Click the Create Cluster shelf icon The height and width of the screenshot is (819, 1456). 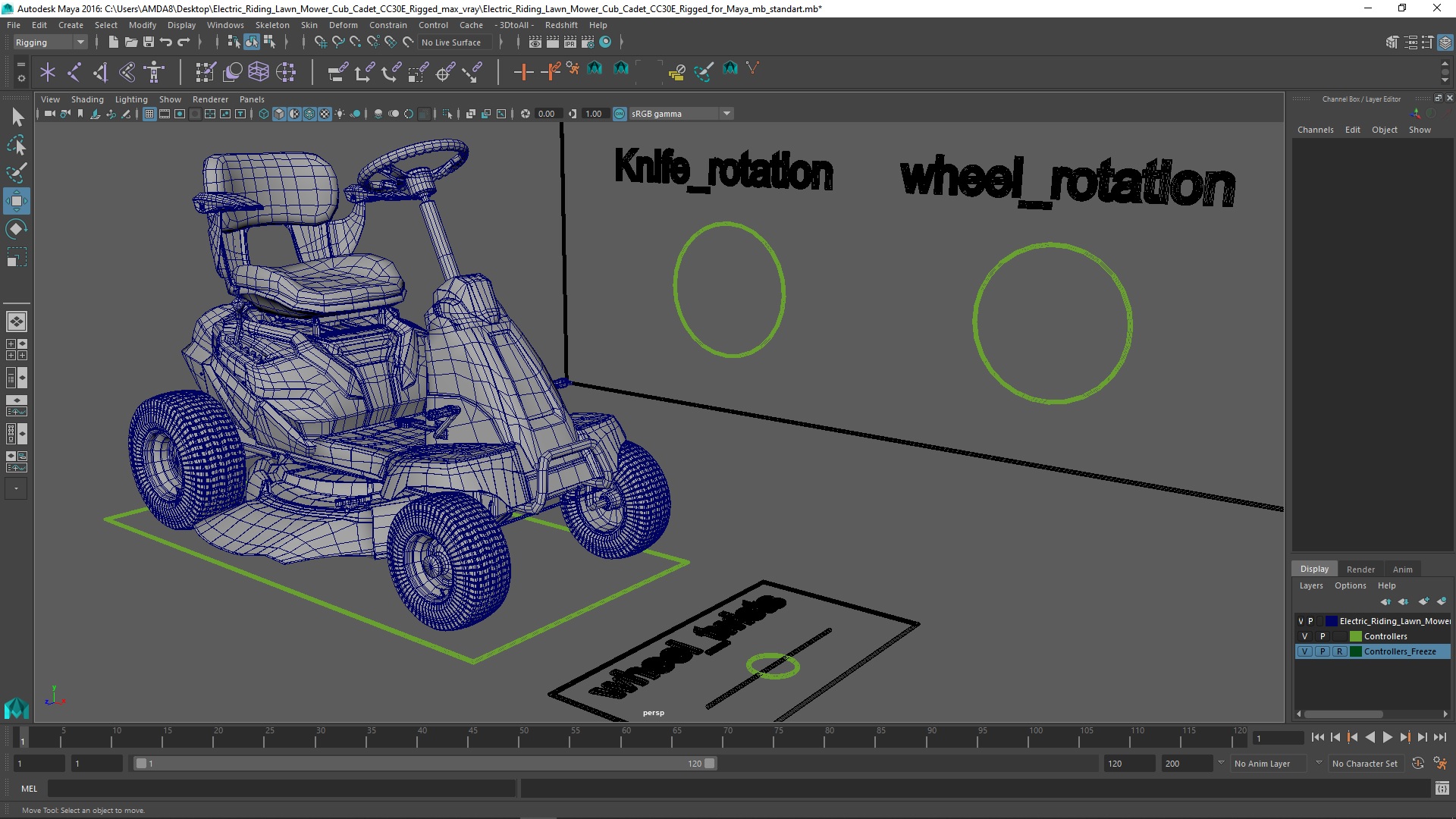[286, 72]
